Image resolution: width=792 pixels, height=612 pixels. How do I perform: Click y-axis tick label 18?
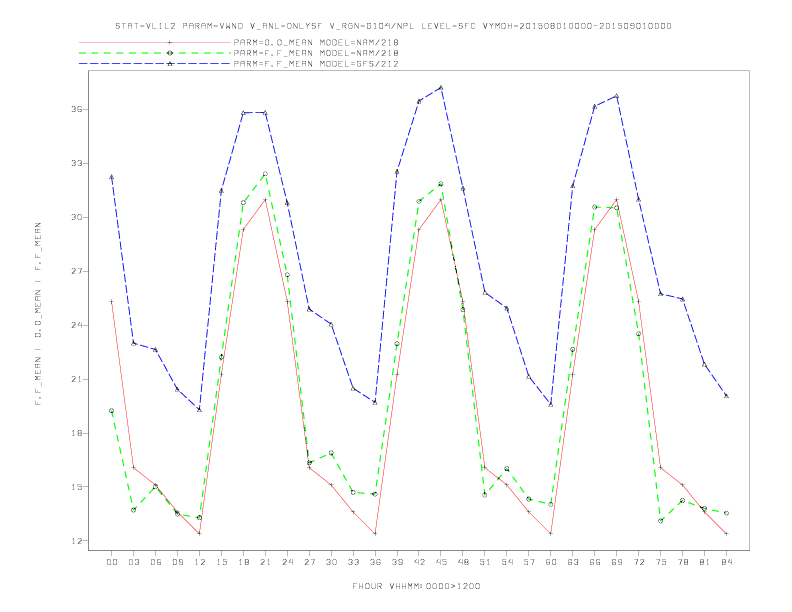pyautogui.click(x=77, y=433)
